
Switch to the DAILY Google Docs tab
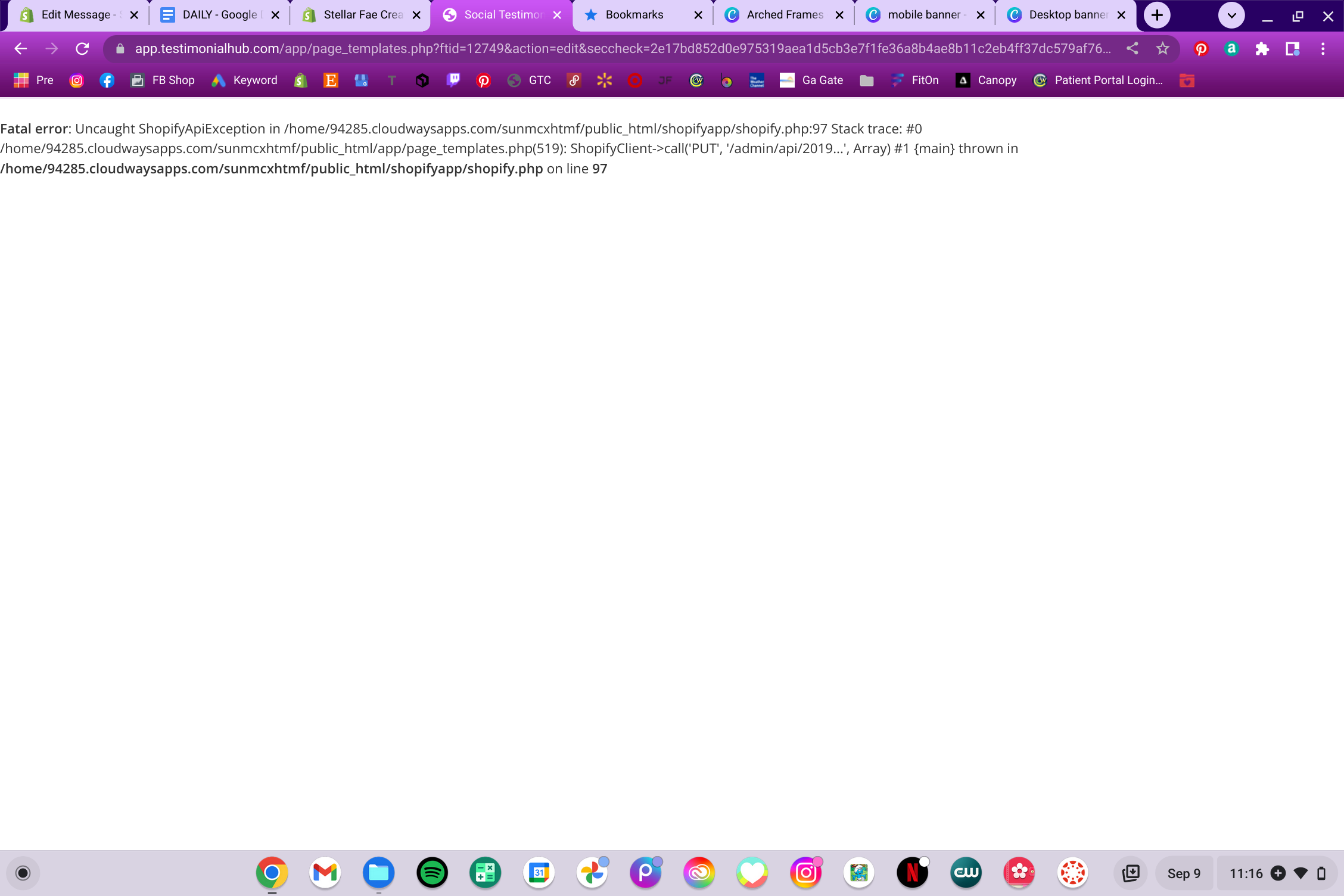pos(219,15)
